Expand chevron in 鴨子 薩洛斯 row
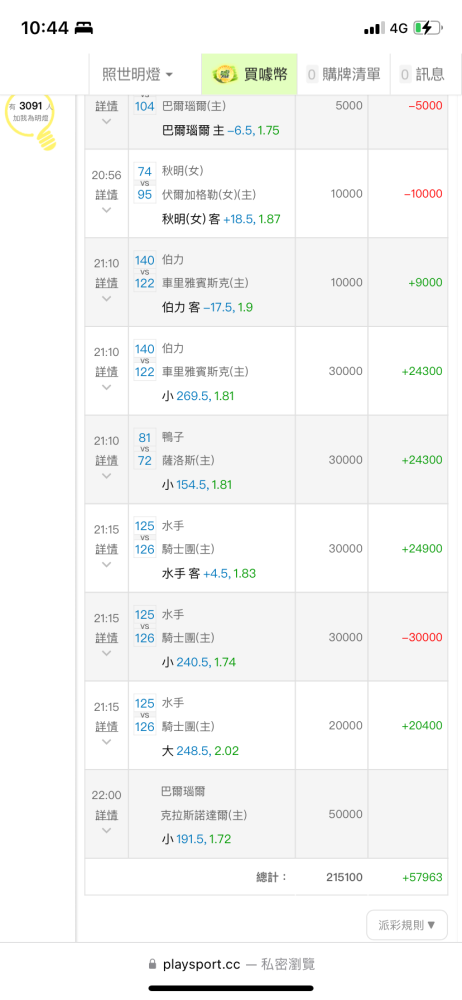This screenshot has width=462, height=1000. pyautogui.click(x=107, y=476)
